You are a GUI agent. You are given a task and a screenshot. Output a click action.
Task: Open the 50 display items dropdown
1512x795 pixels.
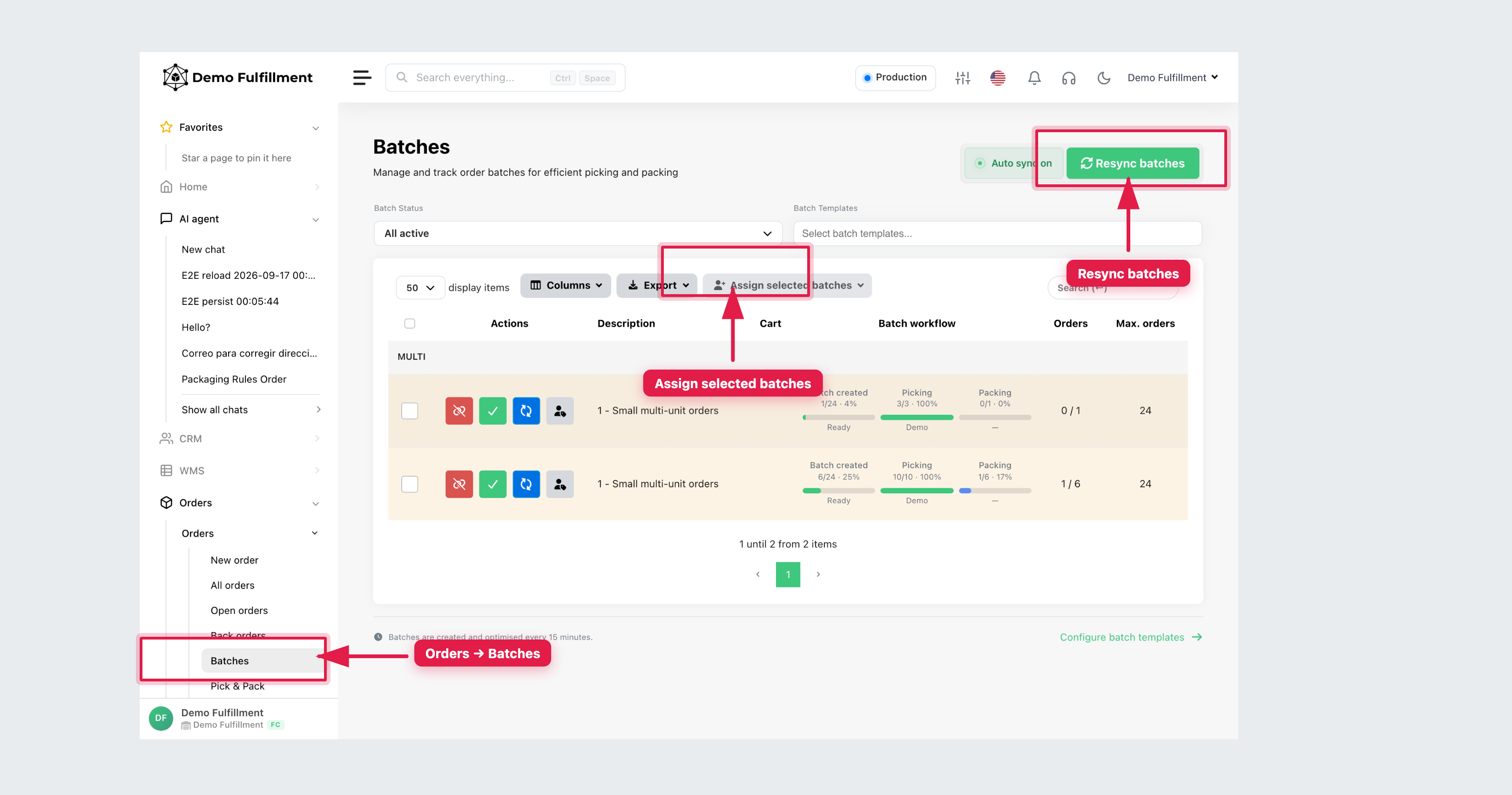[x=420, y=288]
